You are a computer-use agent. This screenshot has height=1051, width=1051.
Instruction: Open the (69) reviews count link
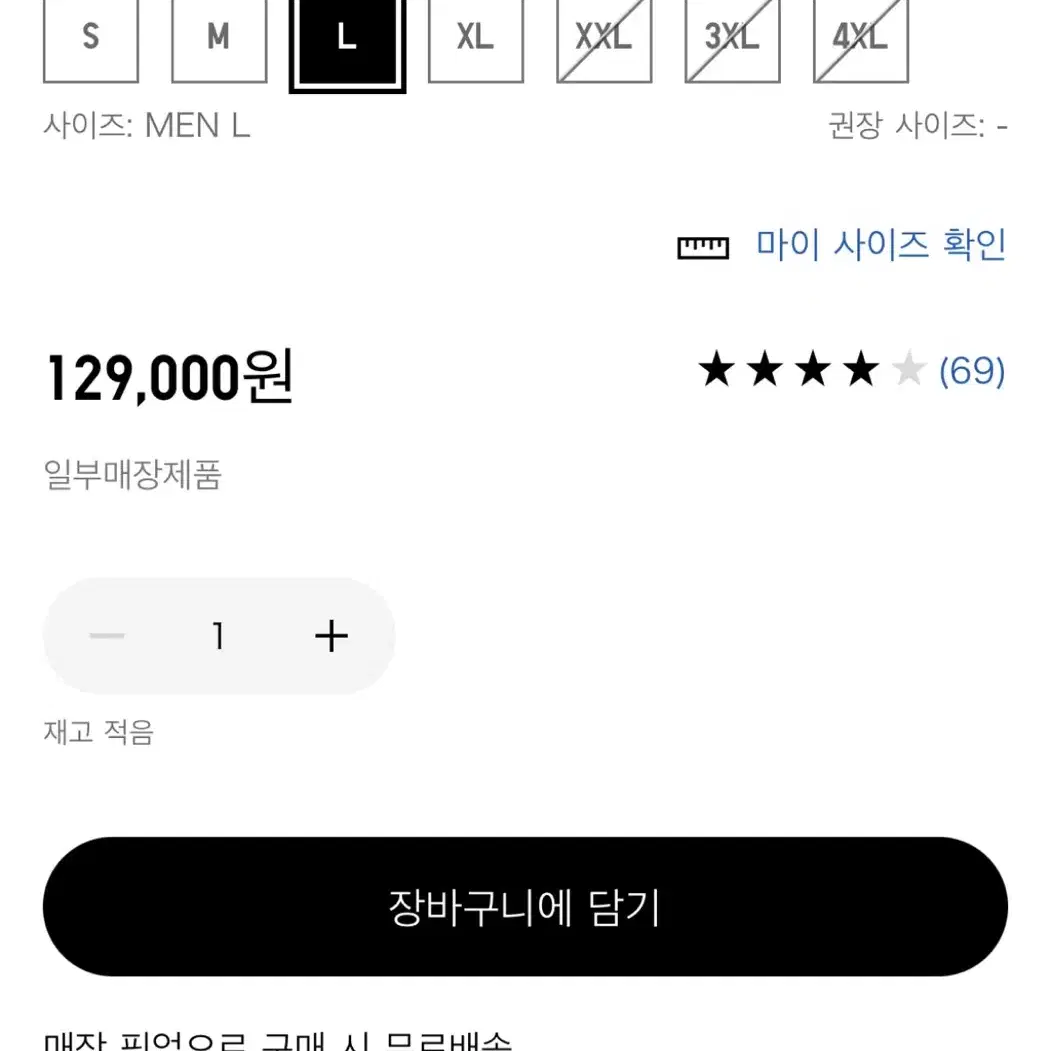[x=972, y=371]
